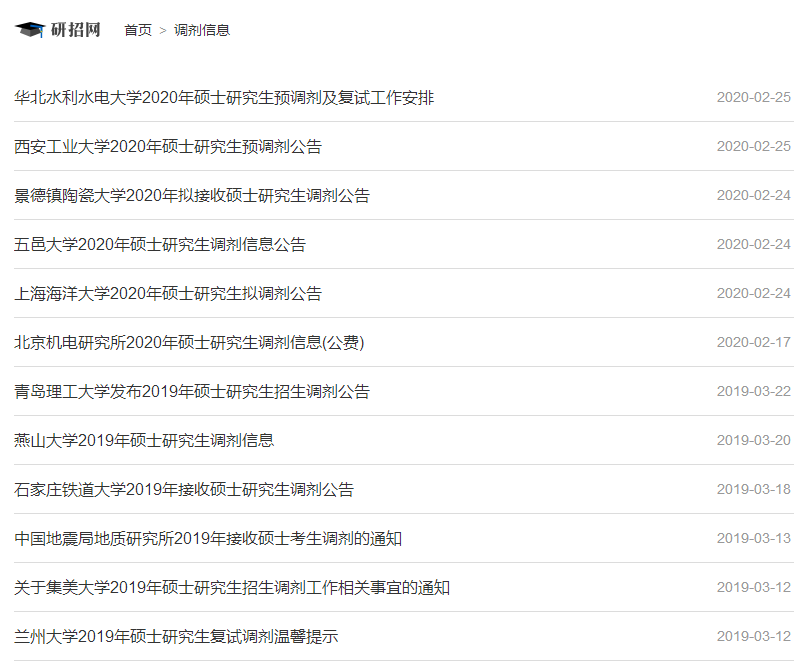The height and width of the screenshot is (670, 805).
Task: Select the 调剂信息 breadcrumb item
Action: pyautogui.click(x=202, y=30)
